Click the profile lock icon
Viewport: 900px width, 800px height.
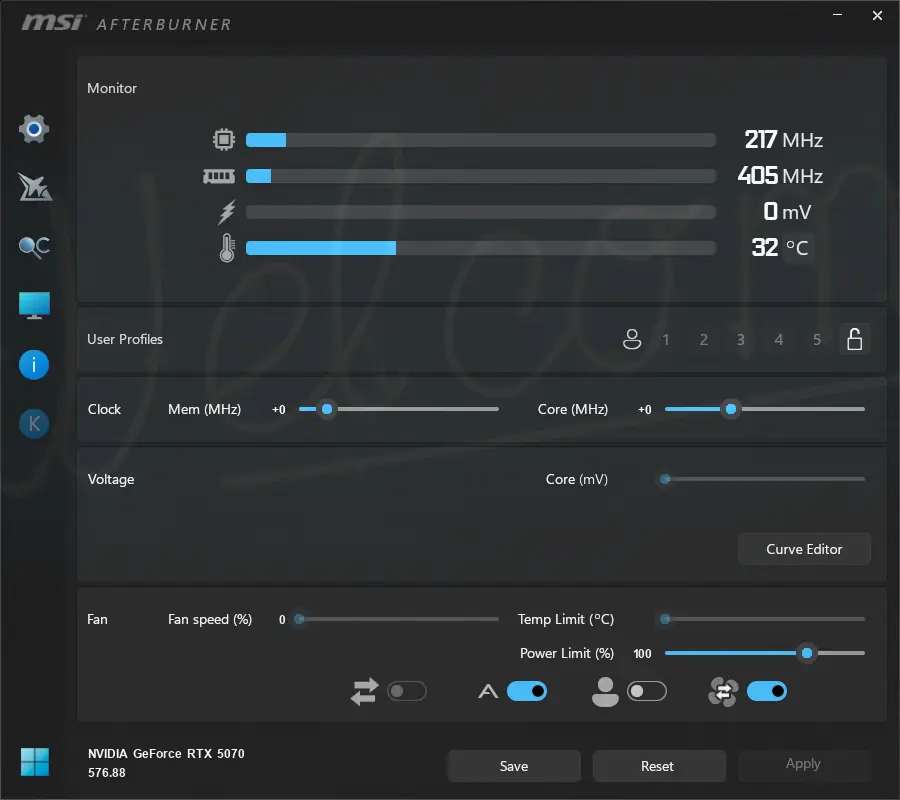click(x=855, y=339)
